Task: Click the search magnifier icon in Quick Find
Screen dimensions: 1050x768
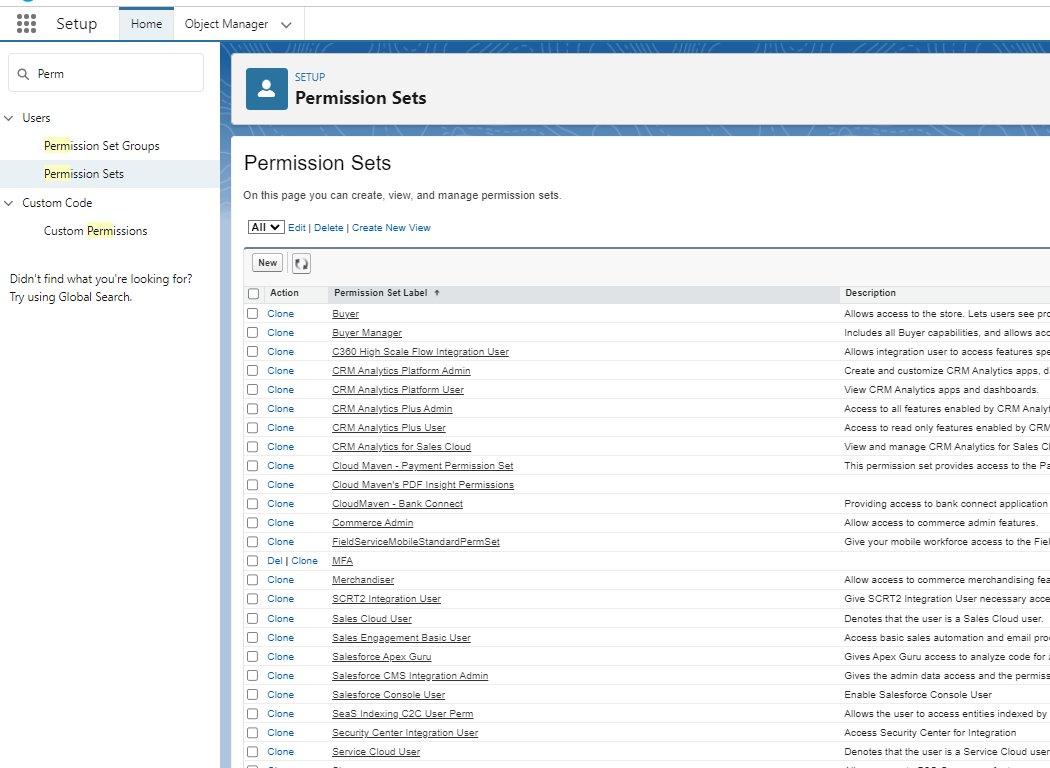Action: pos(23,74)
